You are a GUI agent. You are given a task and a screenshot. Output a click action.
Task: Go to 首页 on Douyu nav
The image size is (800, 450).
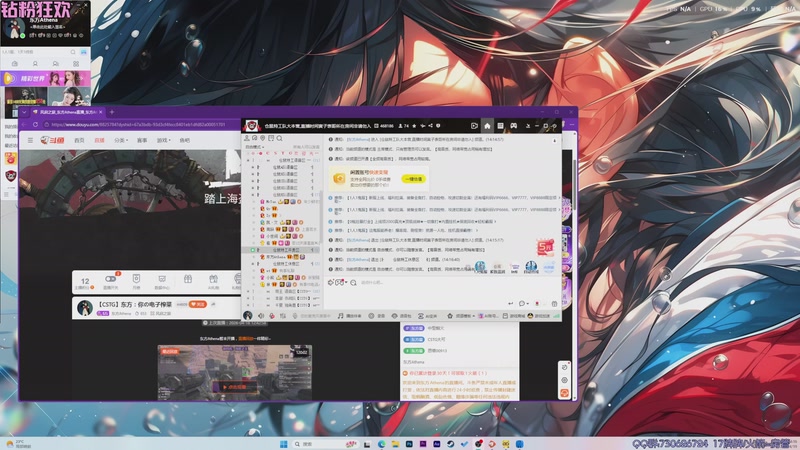pos(79,140)
